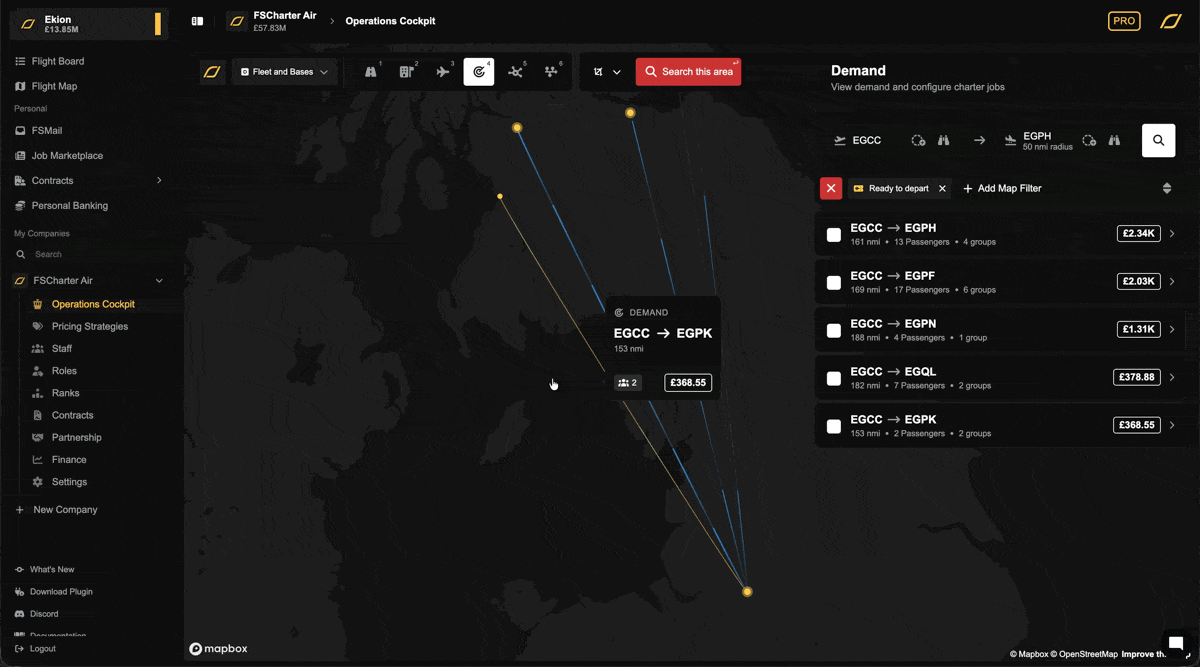Click binoculars icon next to EGCC departure
Image resolution: width=1200 pixels, height=667 pixels.
point(943,141)
